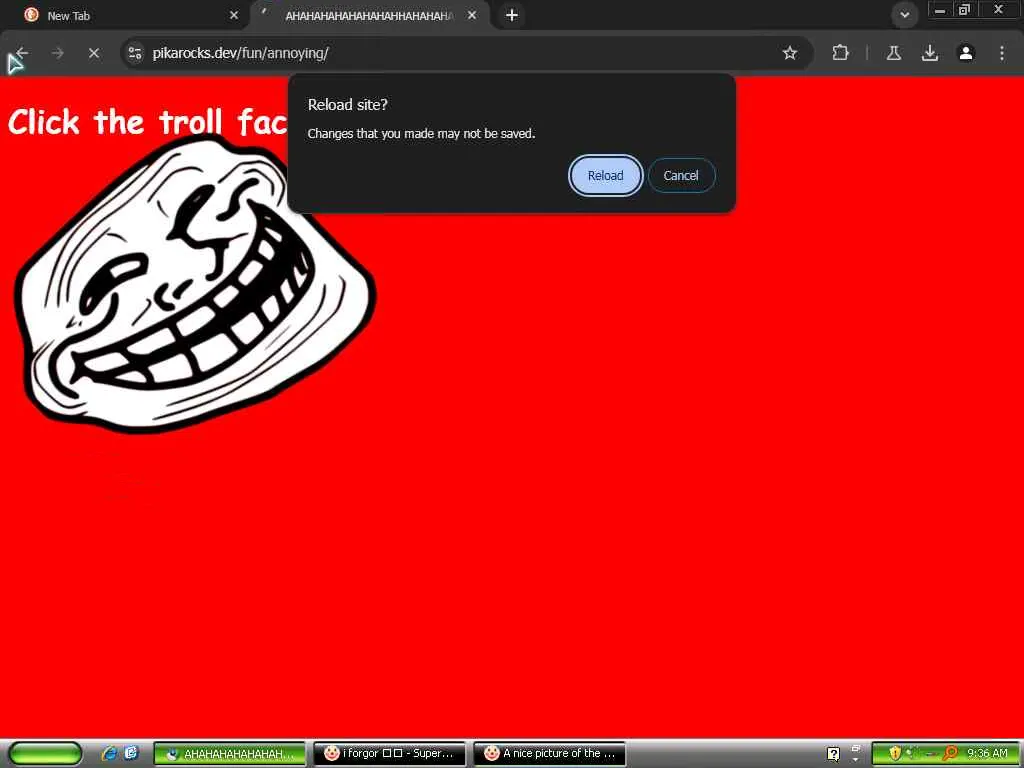Click the orange magnifier tray icon
The width and height of the screenshot is (1024, 768).
pyautogui.click(x=950, y=754)
